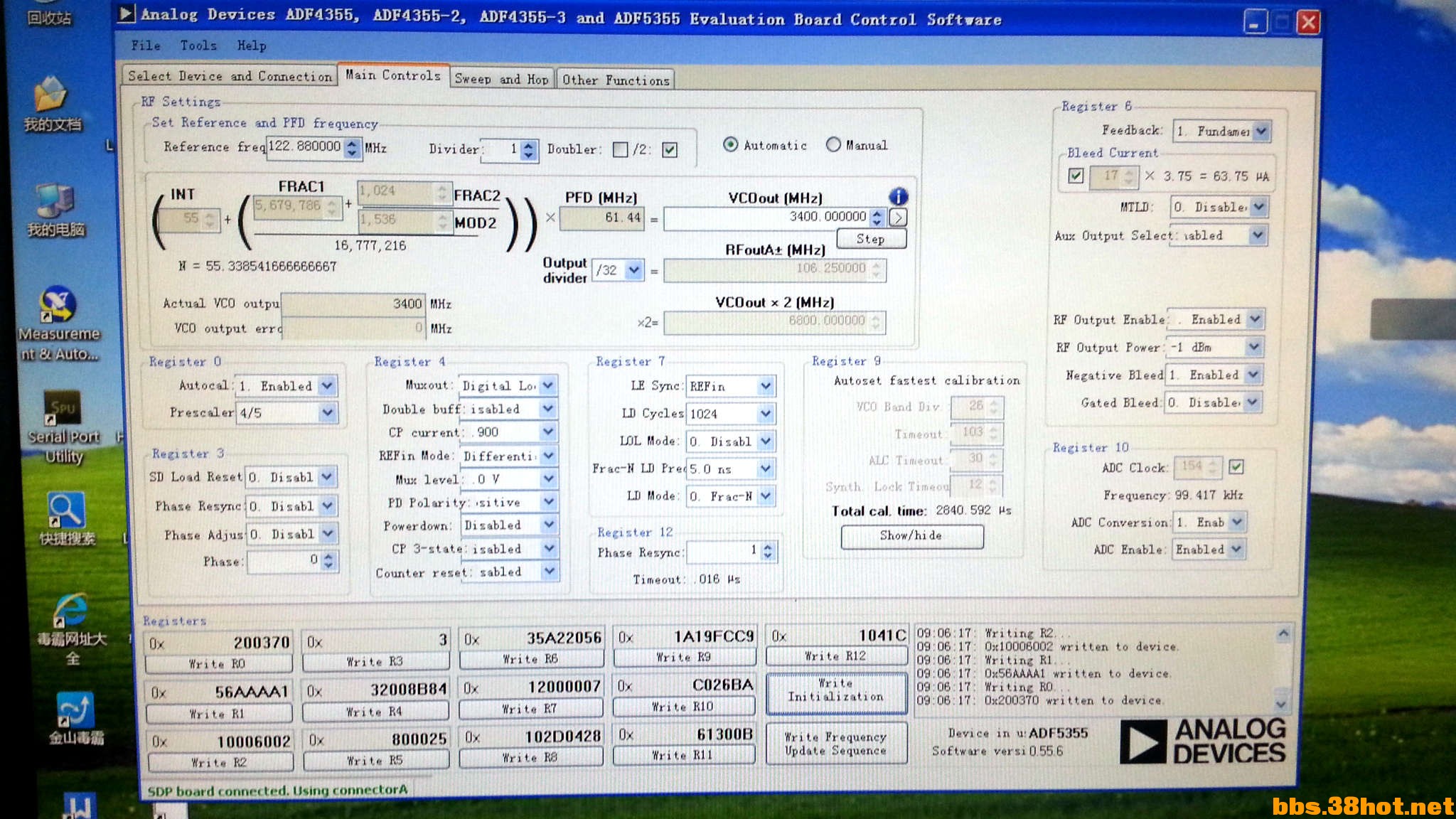Click the Analog Devices logo
1456x819 pixels.
(x=1203, y=741)
